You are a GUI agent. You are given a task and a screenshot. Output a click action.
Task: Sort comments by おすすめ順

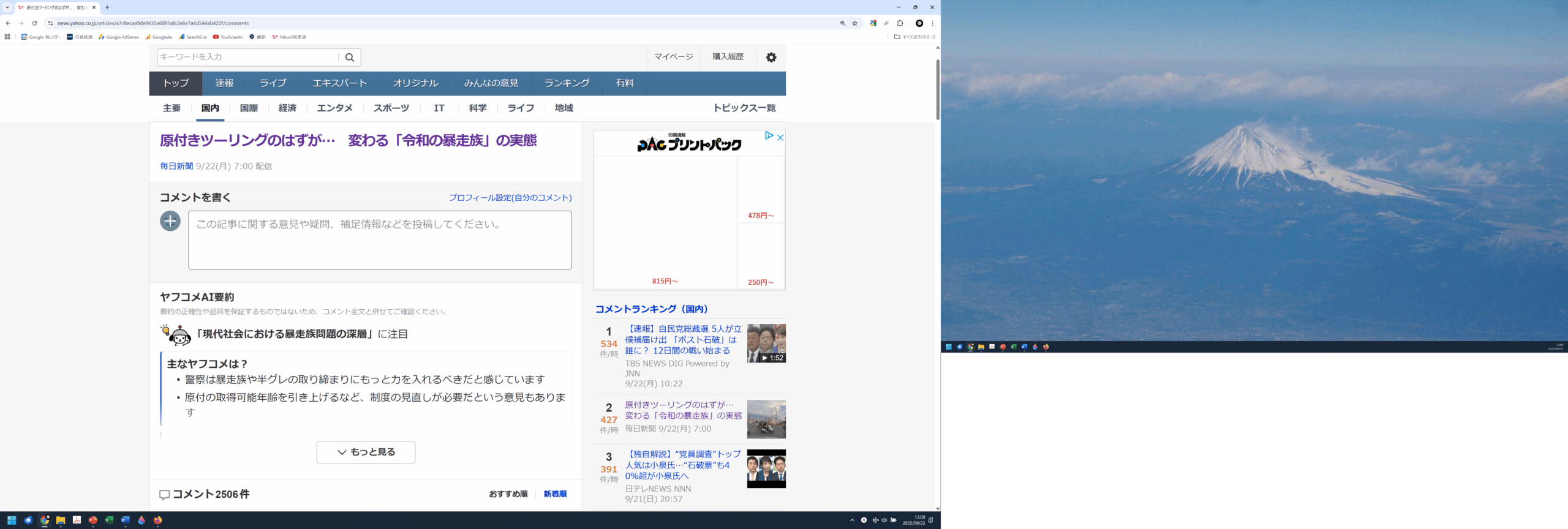(508, 494)
